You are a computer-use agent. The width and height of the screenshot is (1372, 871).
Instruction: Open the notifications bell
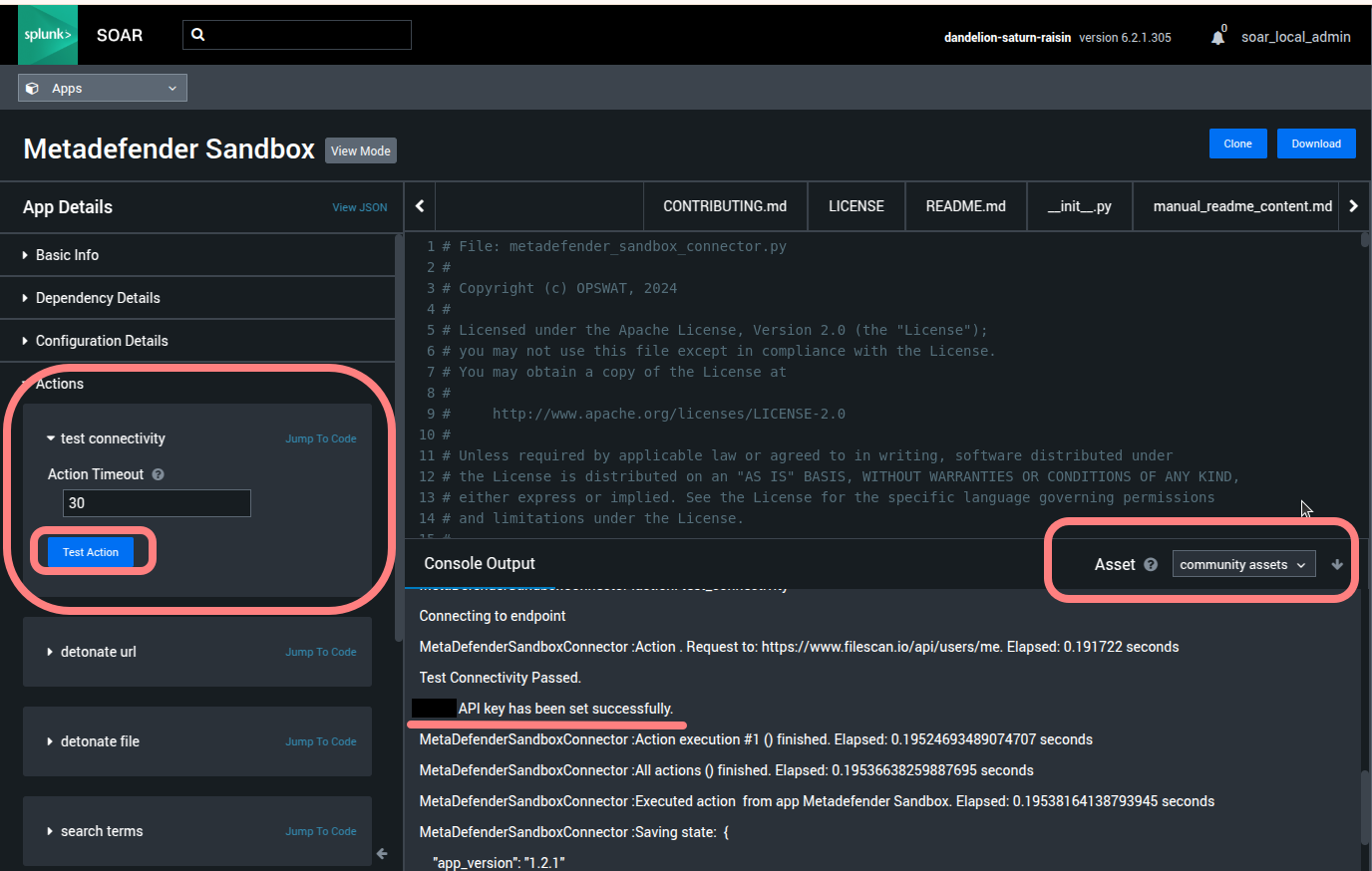[x=1217, y=37]
